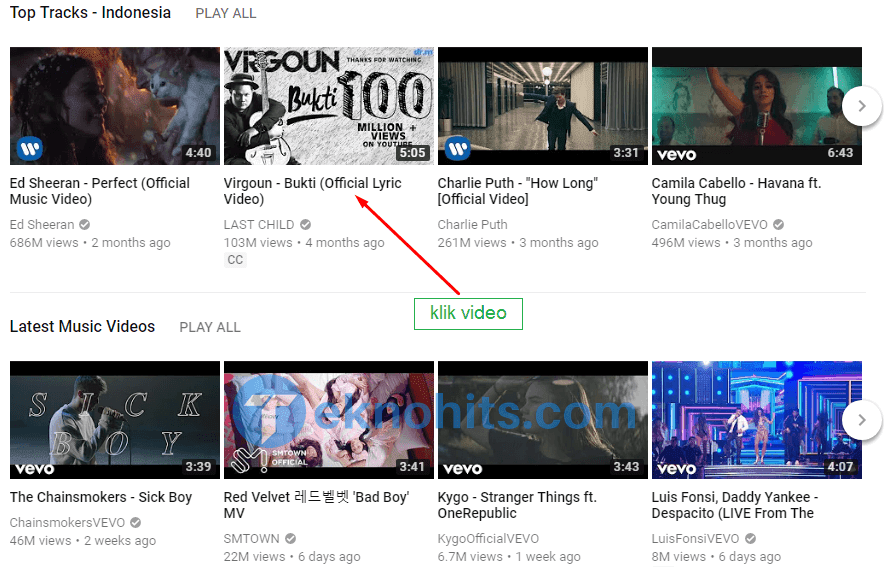Click '46M views • 2 weeks ago' text
The image size is (887, 567).
[83, 540]
